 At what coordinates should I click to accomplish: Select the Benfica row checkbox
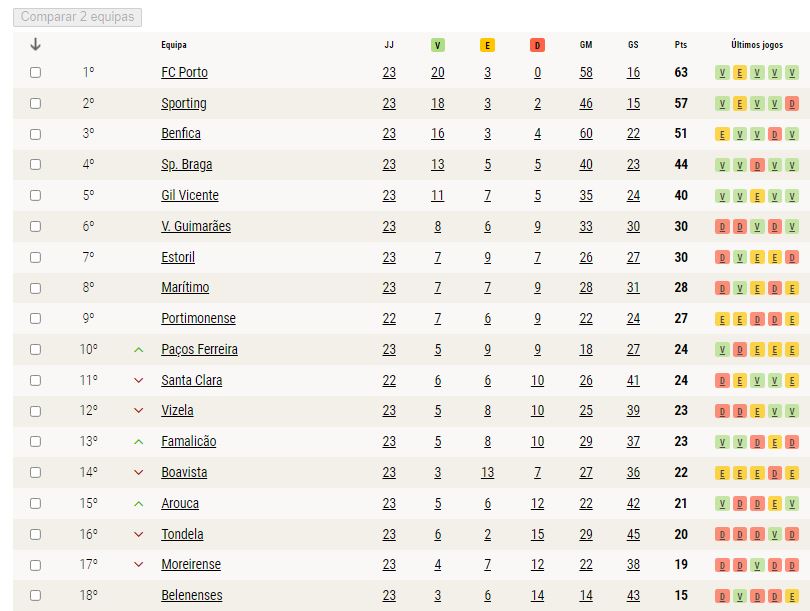pos(35,134)
